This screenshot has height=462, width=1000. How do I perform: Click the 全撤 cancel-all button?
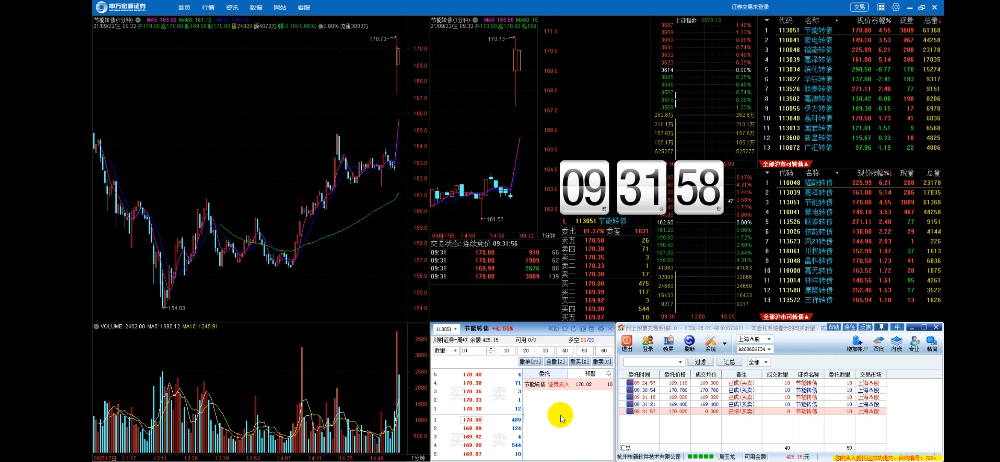(x=555, y=361)
